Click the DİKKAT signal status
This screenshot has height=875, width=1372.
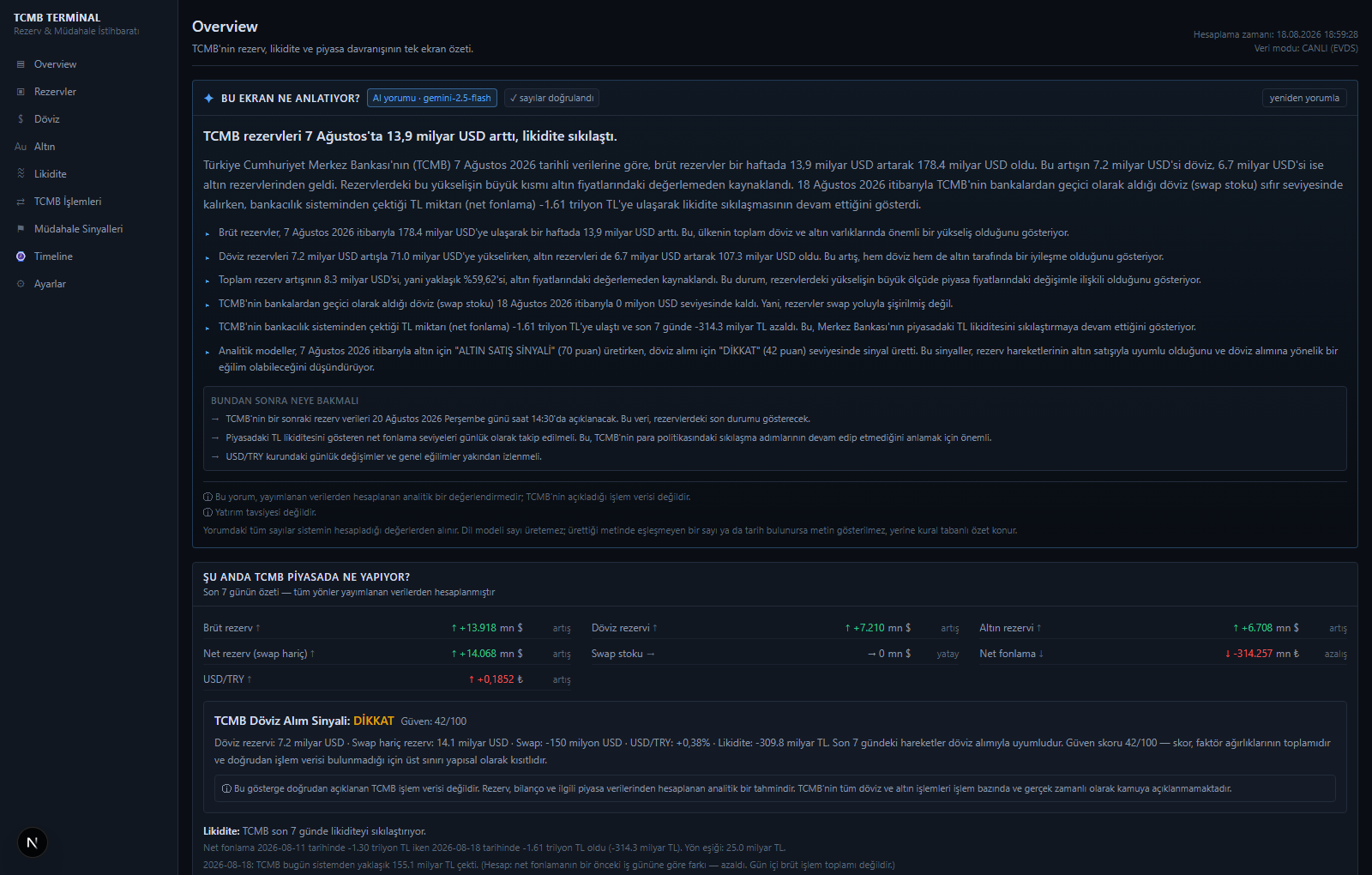click(374, 721)
